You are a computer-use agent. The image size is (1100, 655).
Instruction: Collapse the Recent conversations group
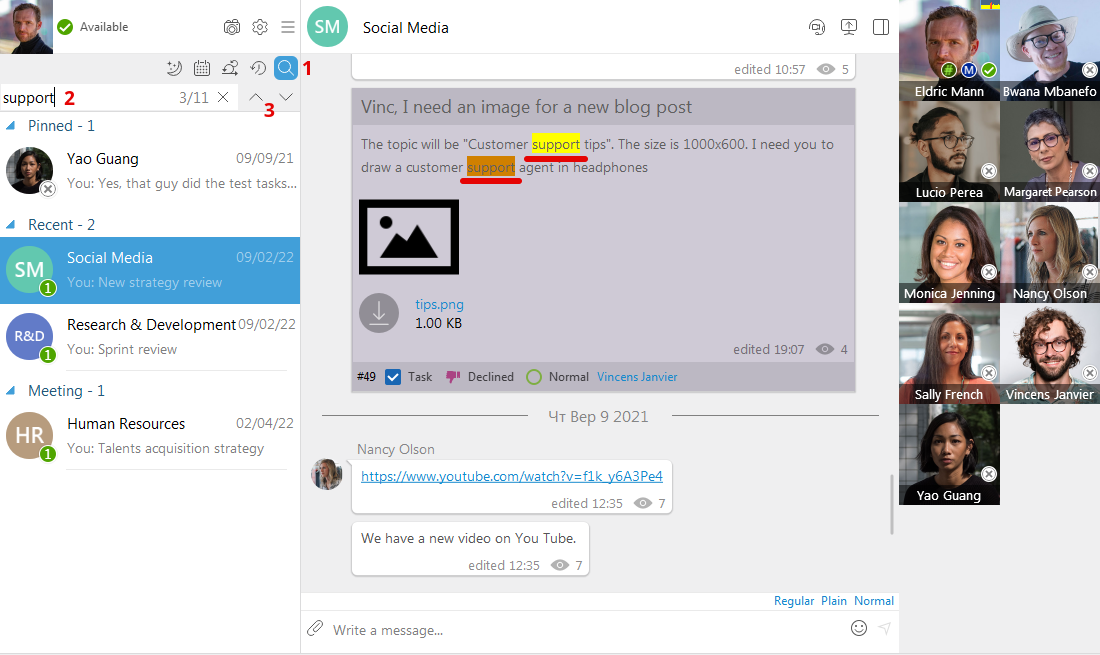[x=12, y=225]
